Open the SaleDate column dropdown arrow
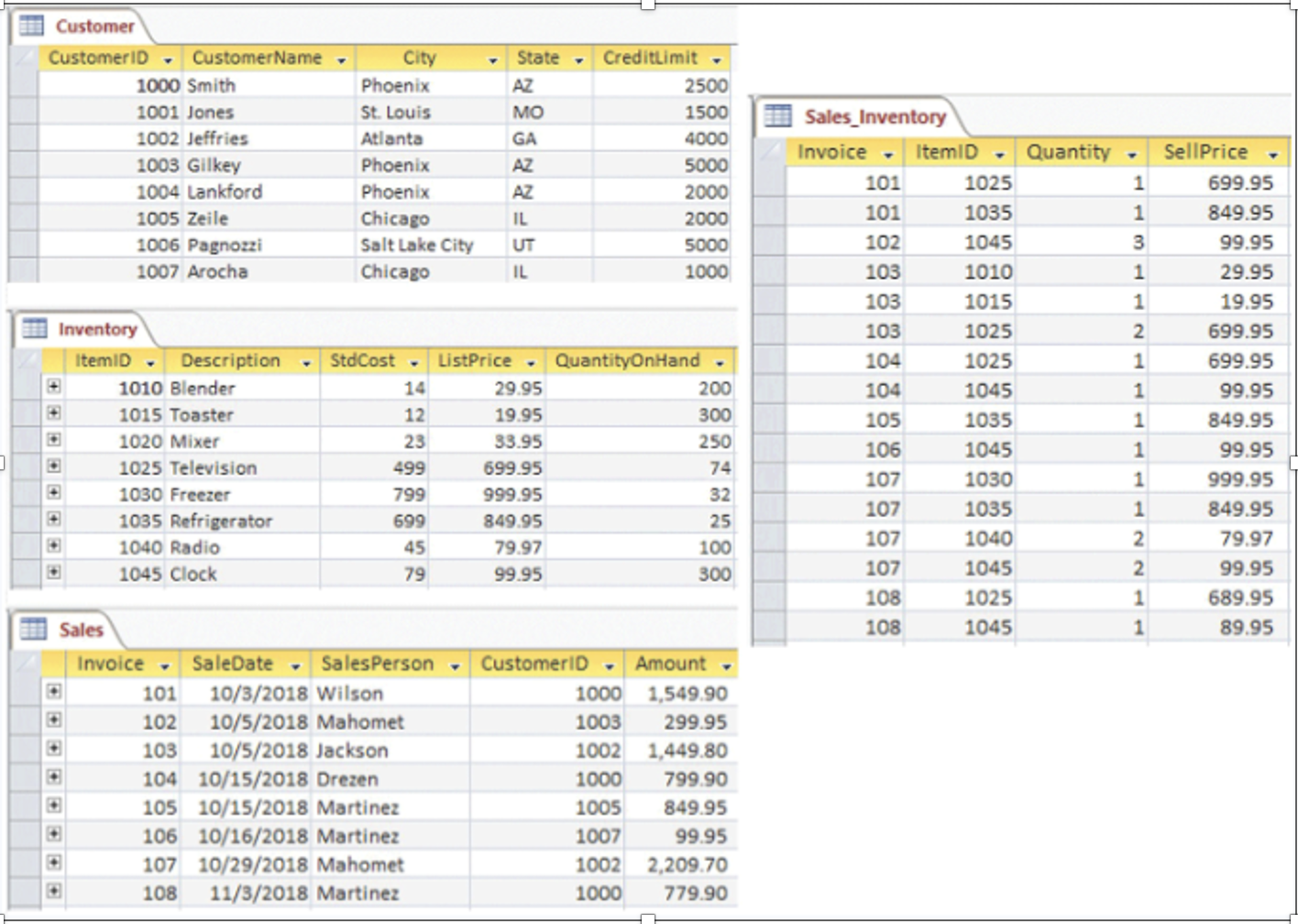 click(295, 666)
